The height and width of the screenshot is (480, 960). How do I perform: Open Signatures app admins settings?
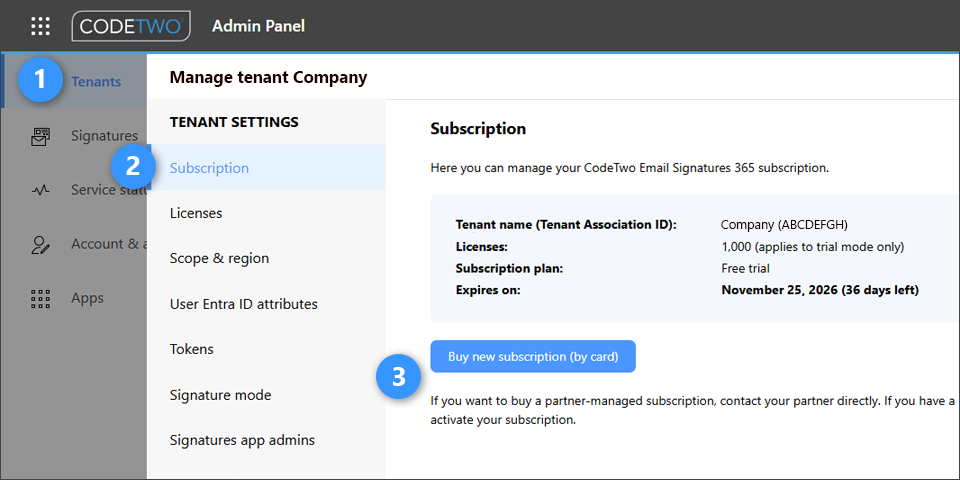click(266, 440)
